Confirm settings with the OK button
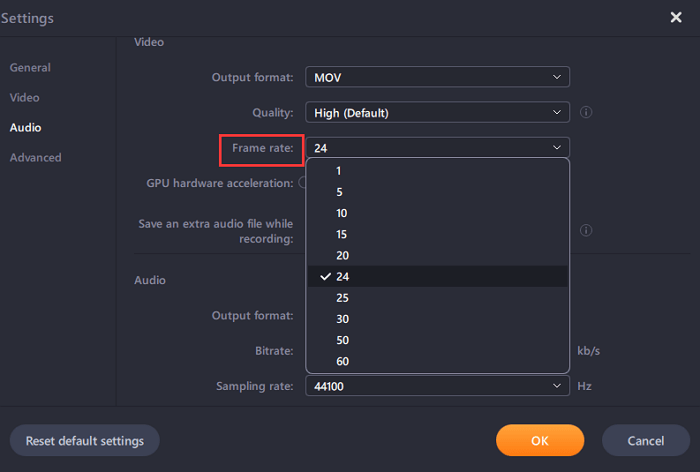This screenshot has height=472, width=700. pyautogui.click(x=540, y=441)
